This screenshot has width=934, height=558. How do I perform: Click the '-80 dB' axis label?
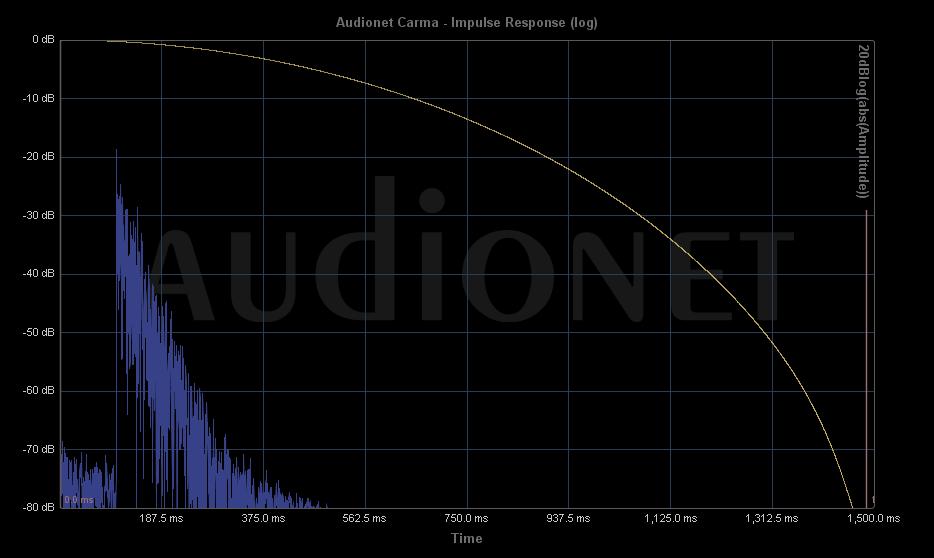click(x=38, y=507)
